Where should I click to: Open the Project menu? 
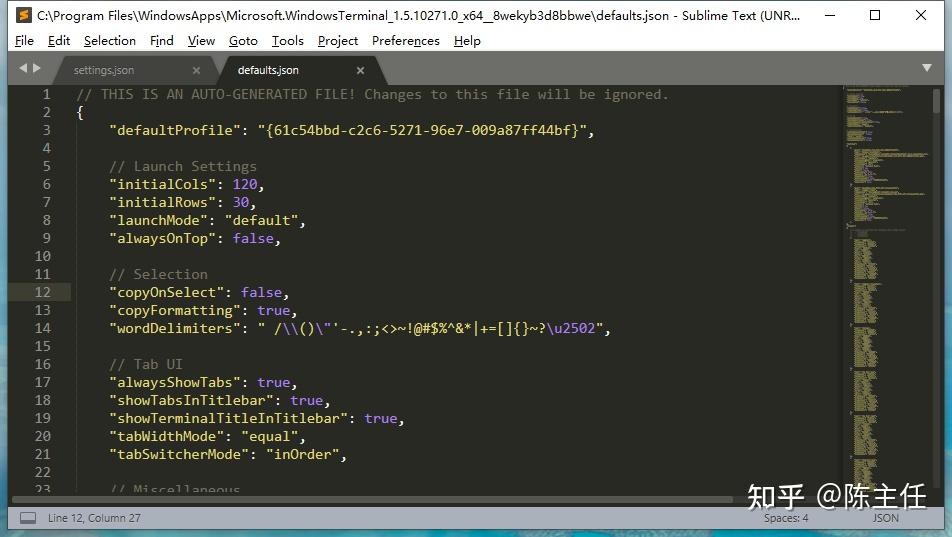point(338,41)
